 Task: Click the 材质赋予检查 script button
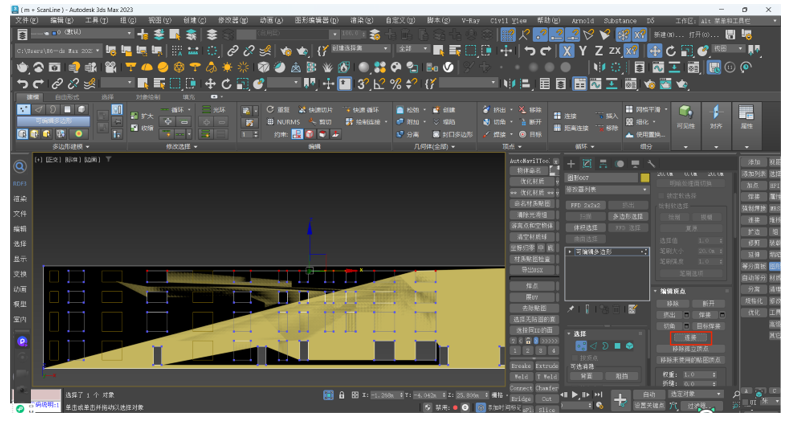click(532, 259)
